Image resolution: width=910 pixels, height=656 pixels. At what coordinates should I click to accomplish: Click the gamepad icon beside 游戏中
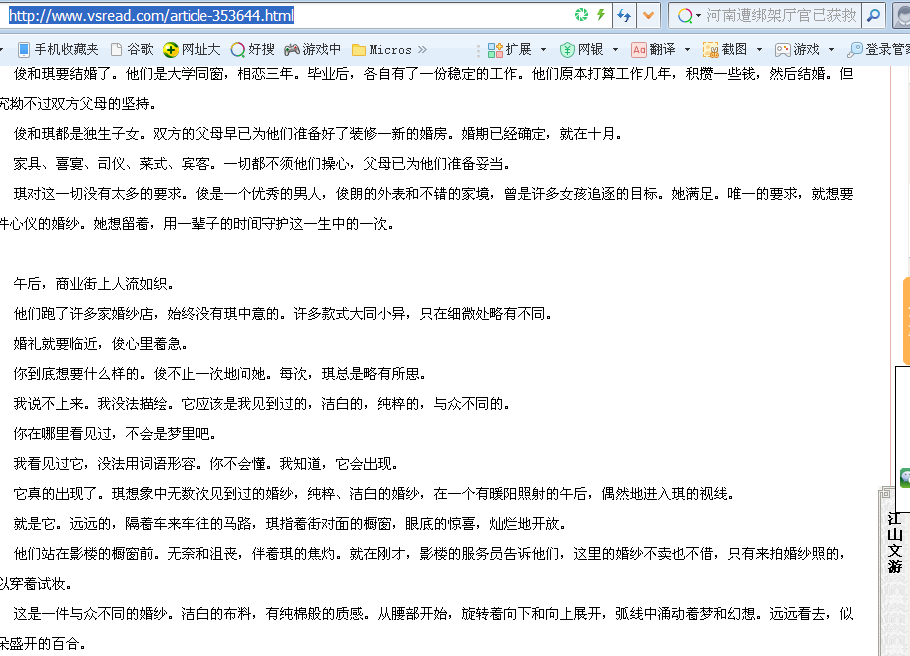click(291, 50)
